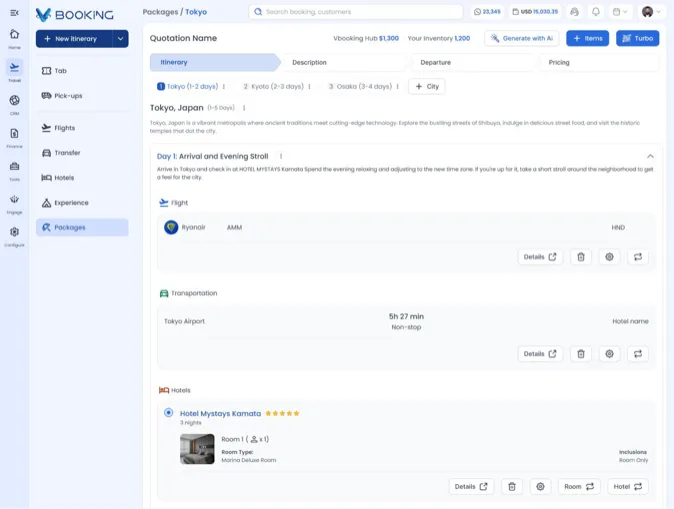
Task: Open Packages in the side menu
Action: [x=82, y=227]
